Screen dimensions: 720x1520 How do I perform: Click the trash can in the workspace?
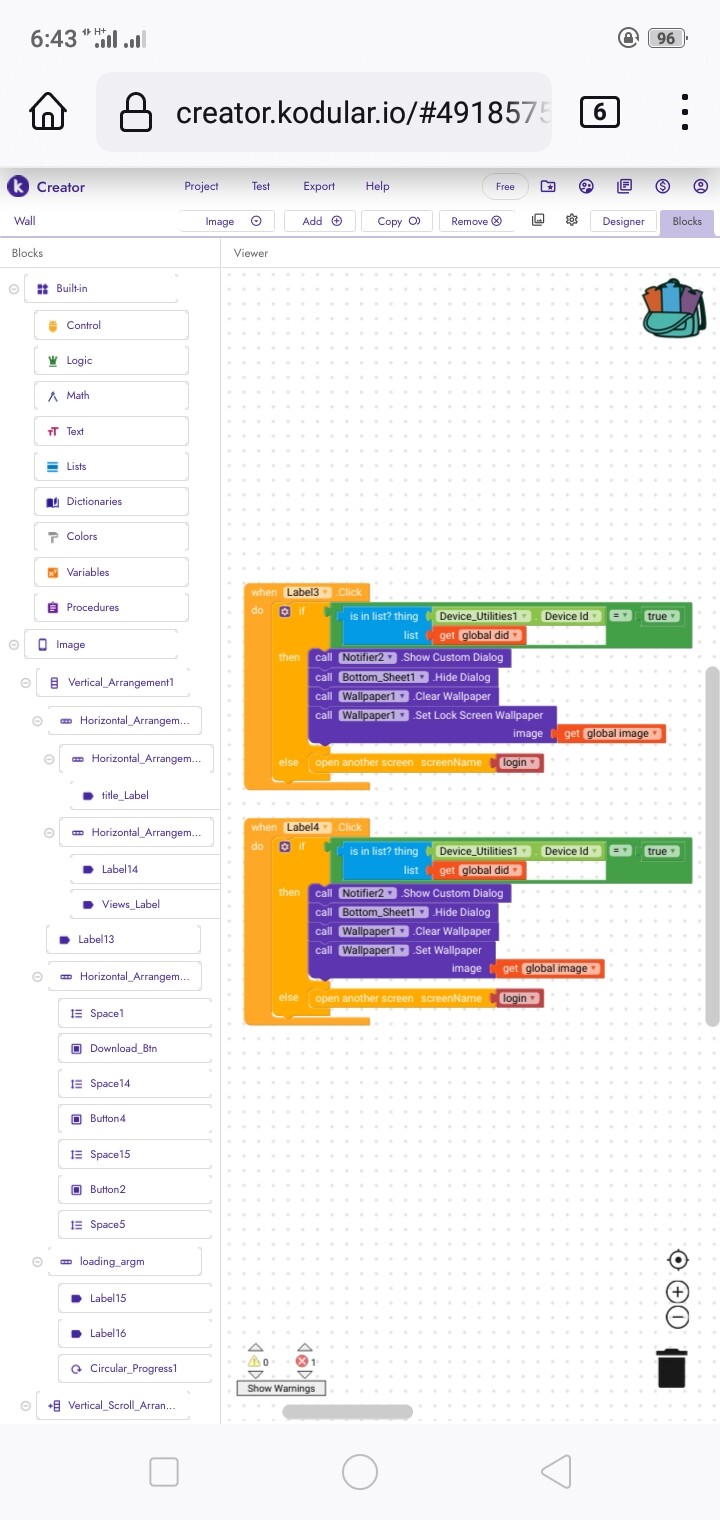coord(672,1368)
